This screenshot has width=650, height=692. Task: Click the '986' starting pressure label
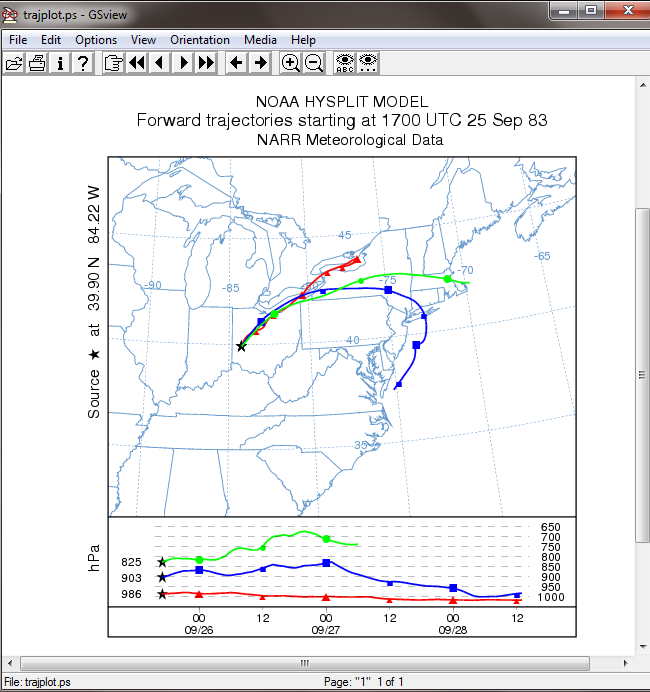(132, 594)
